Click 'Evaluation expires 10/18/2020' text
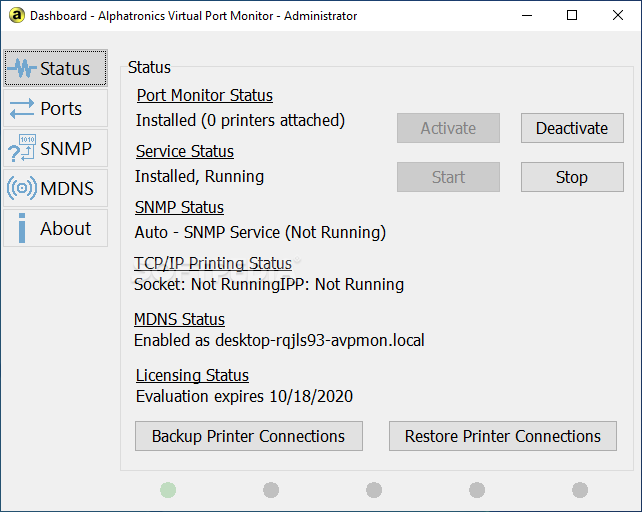The width and height of the screenshot is (642, 512). [x=244, y=396]
